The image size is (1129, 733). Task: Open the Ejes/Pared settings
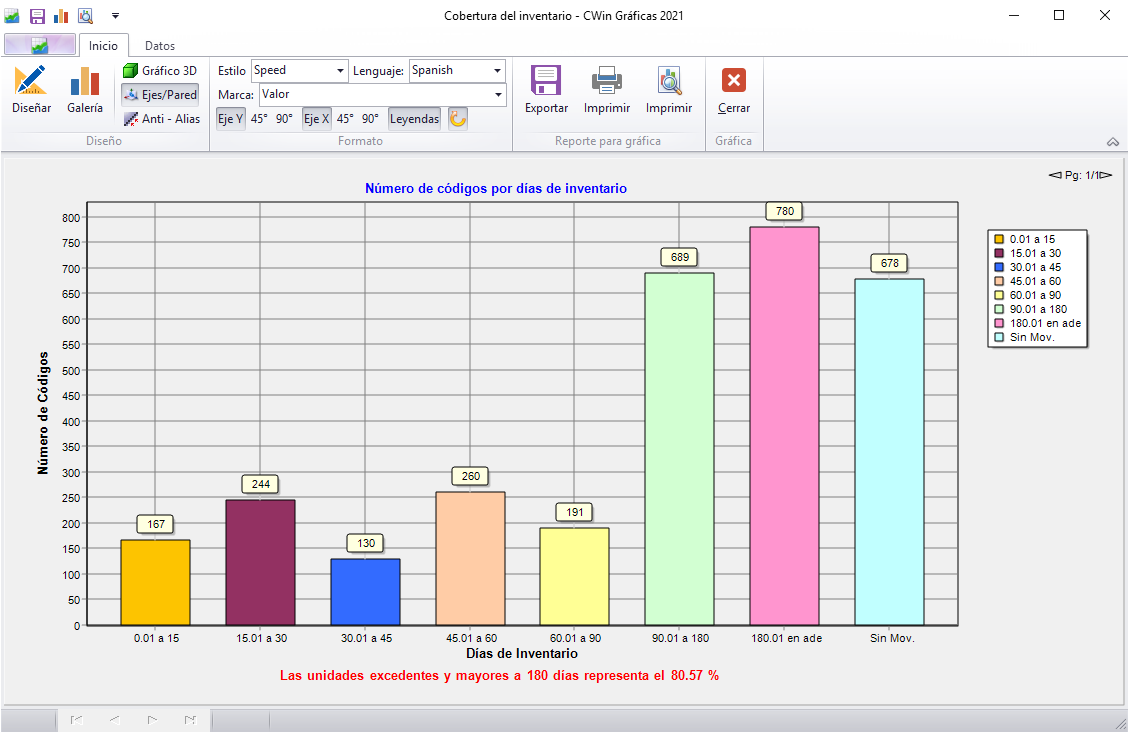point(159,94)
